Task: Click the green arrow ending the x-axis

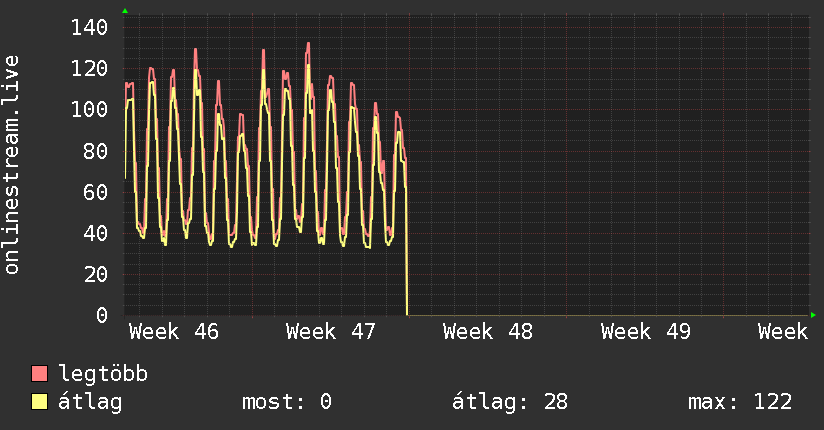Action: [x=813, y=315]
